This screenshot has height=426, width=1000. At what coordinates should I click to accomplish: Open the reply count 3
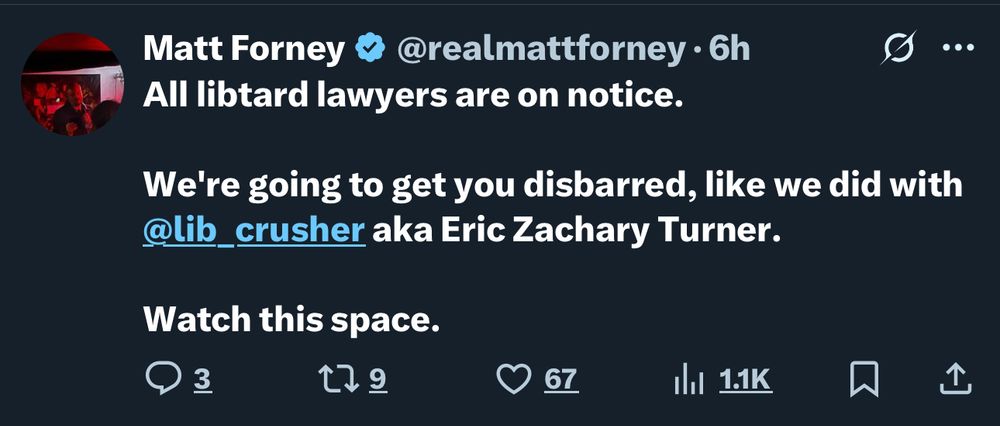[202, 380]
